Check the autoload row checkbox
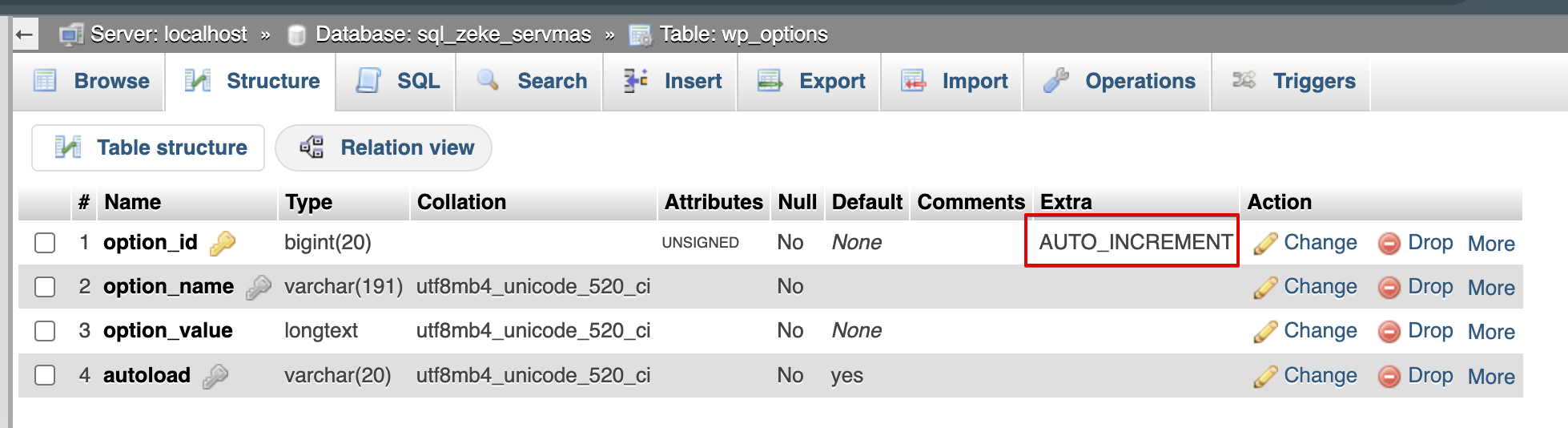Viewport: 1568px width, 428px height. pyautogui.click(x=46, y=375)
